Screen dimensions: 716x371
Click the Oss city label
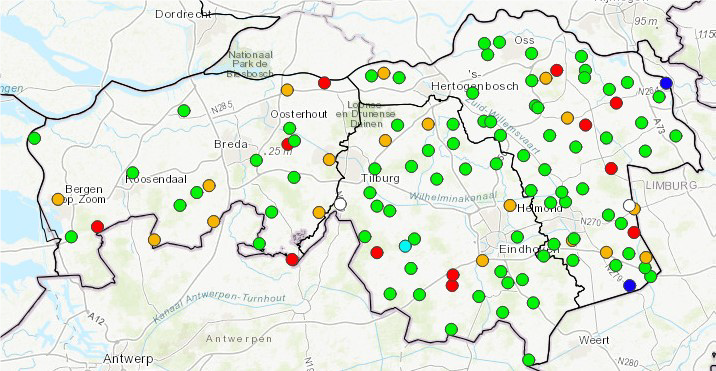pos(524,40)
